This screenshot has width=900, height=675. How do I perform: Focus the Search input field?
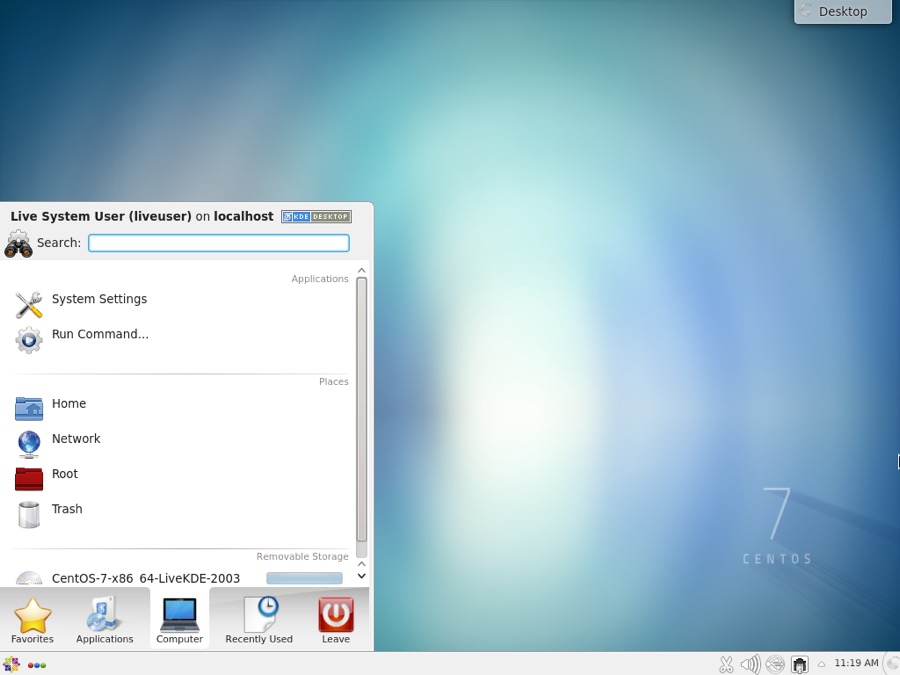[219, 243]
